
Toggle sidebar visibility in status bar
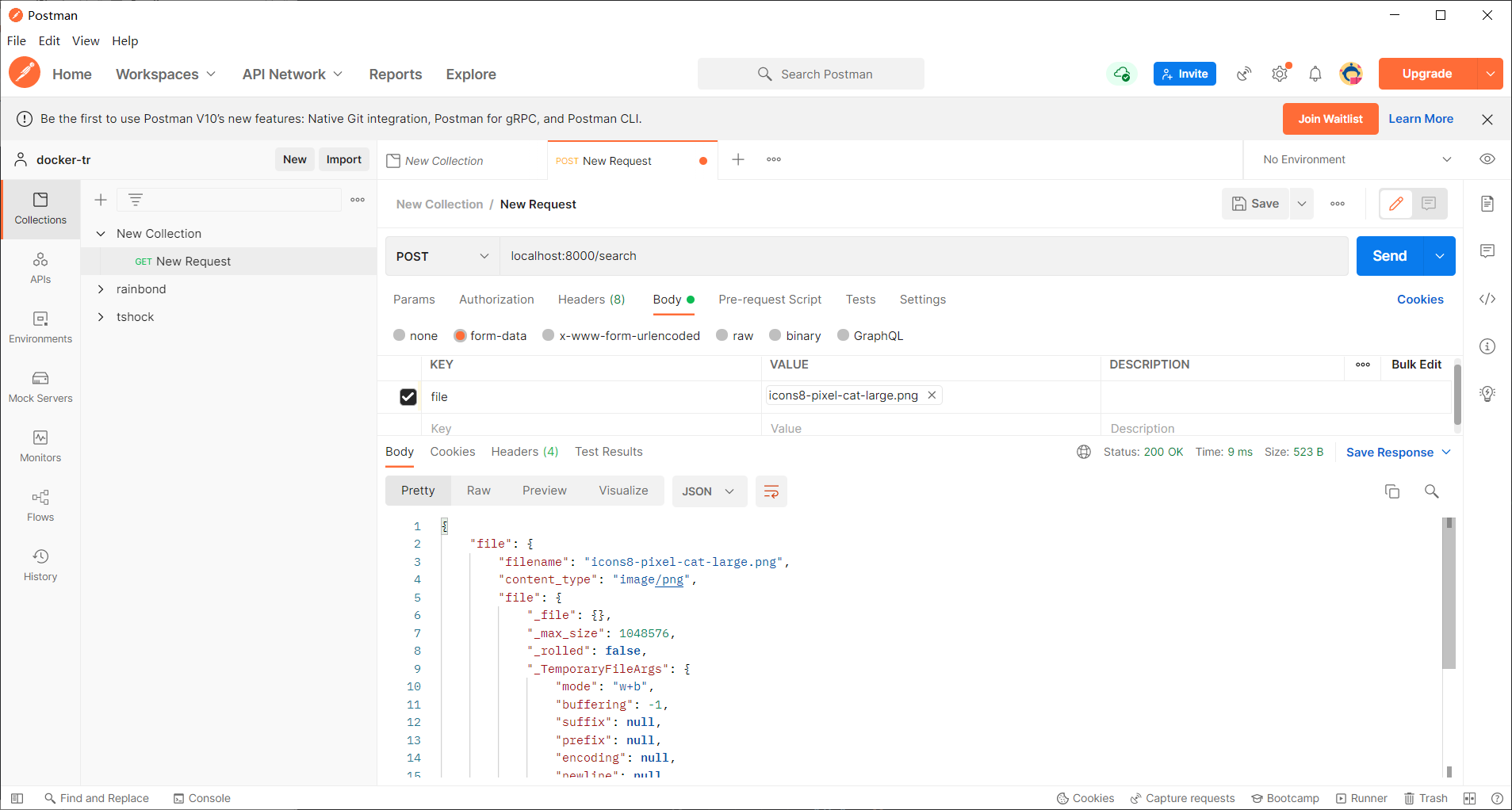17,798
